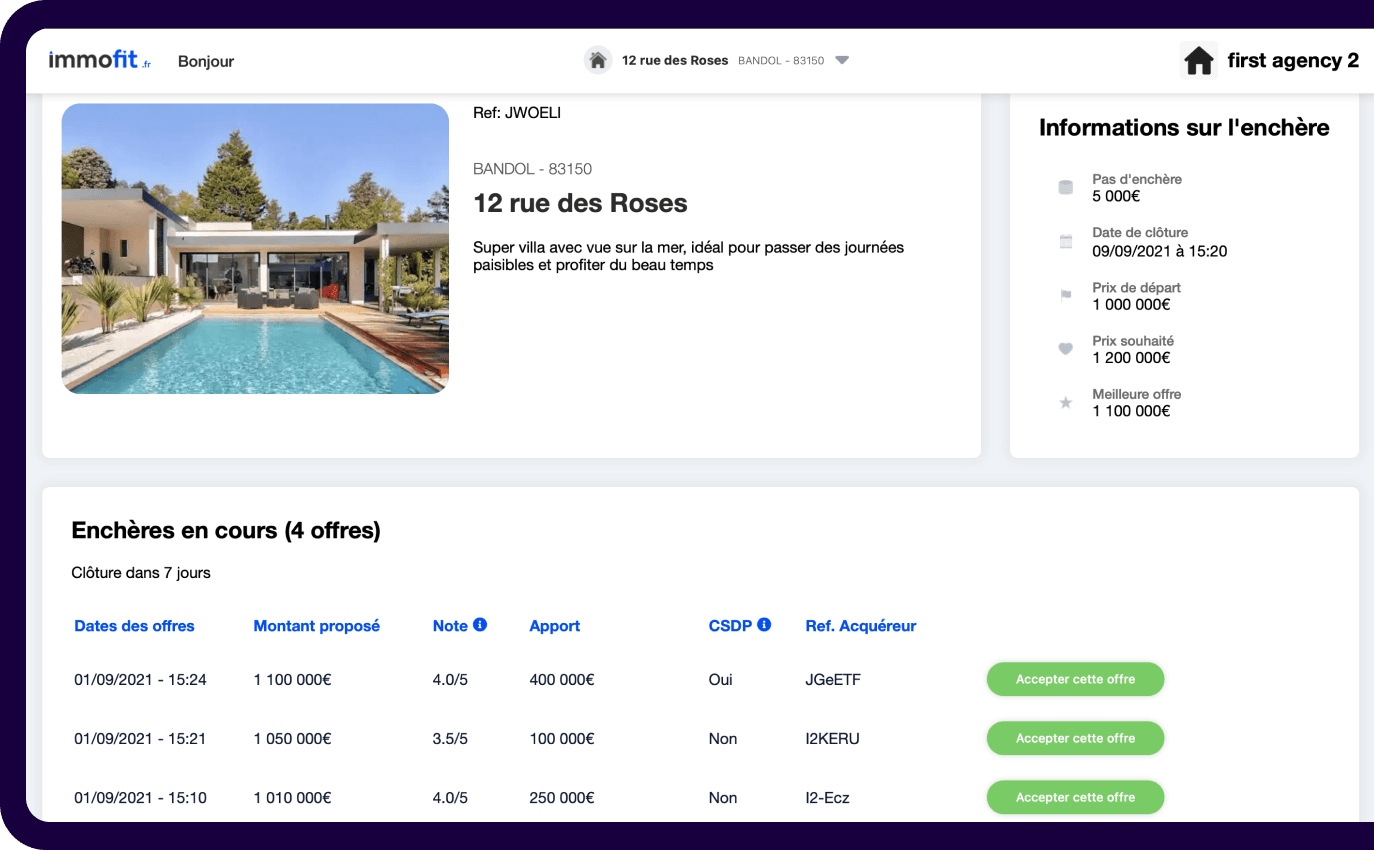This screenshot has width=1374, height=850.
Task: Accept the 1 010 000€ offer from I2-Ecz
Action: coord(1075,797)
